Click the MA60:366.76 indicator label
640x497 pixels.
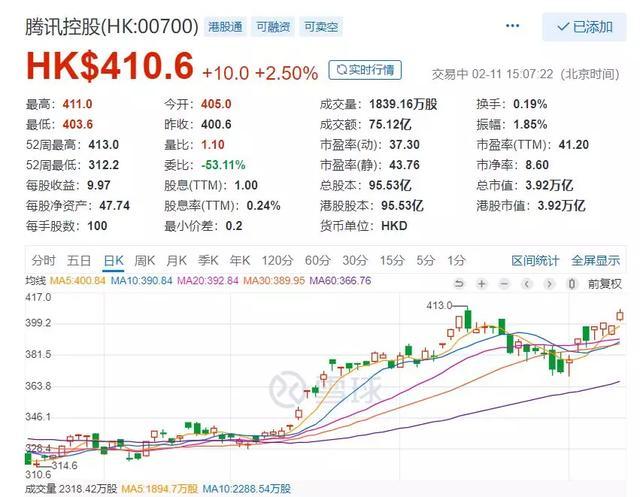[x=340, y=281]
